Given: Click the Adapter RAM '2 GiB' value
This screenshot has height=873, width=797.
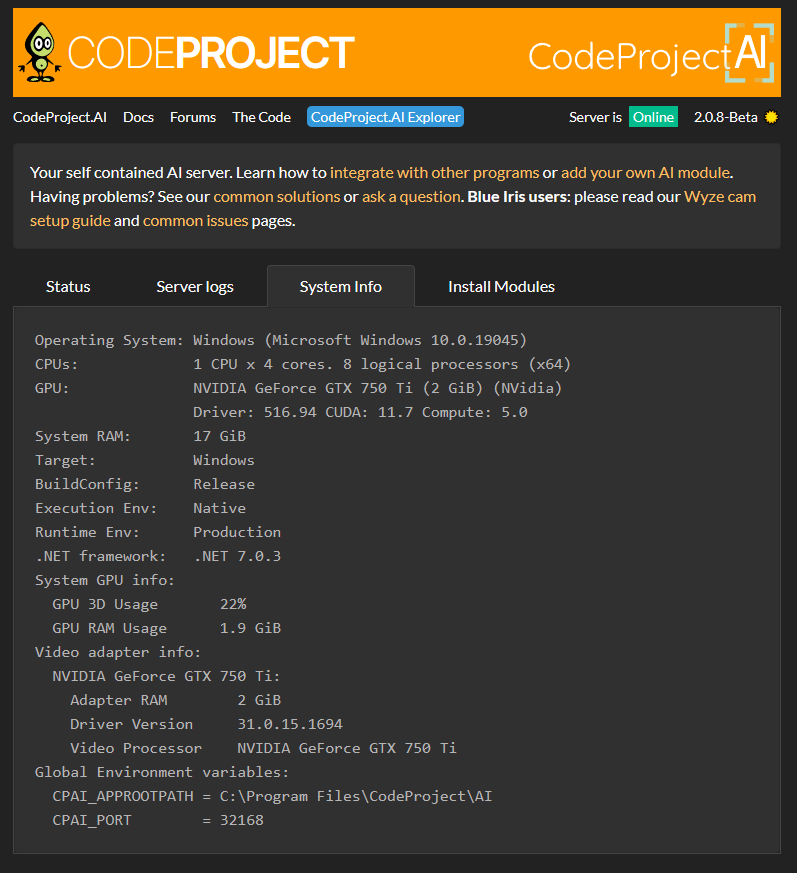Looking at the screenshot, I should [x=259, y=700].
